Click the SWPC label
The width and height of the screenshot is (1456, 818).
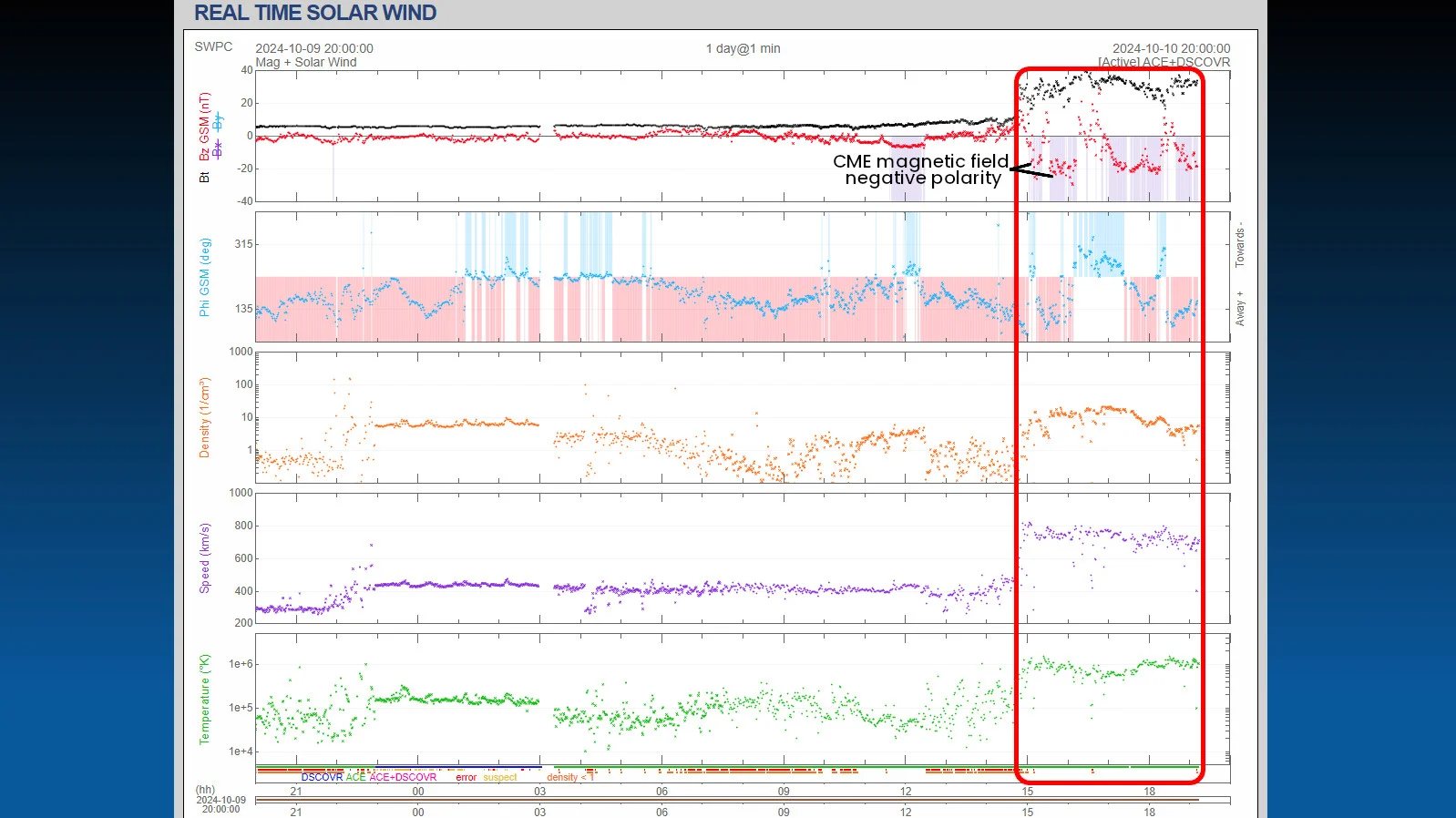[213, 46]
